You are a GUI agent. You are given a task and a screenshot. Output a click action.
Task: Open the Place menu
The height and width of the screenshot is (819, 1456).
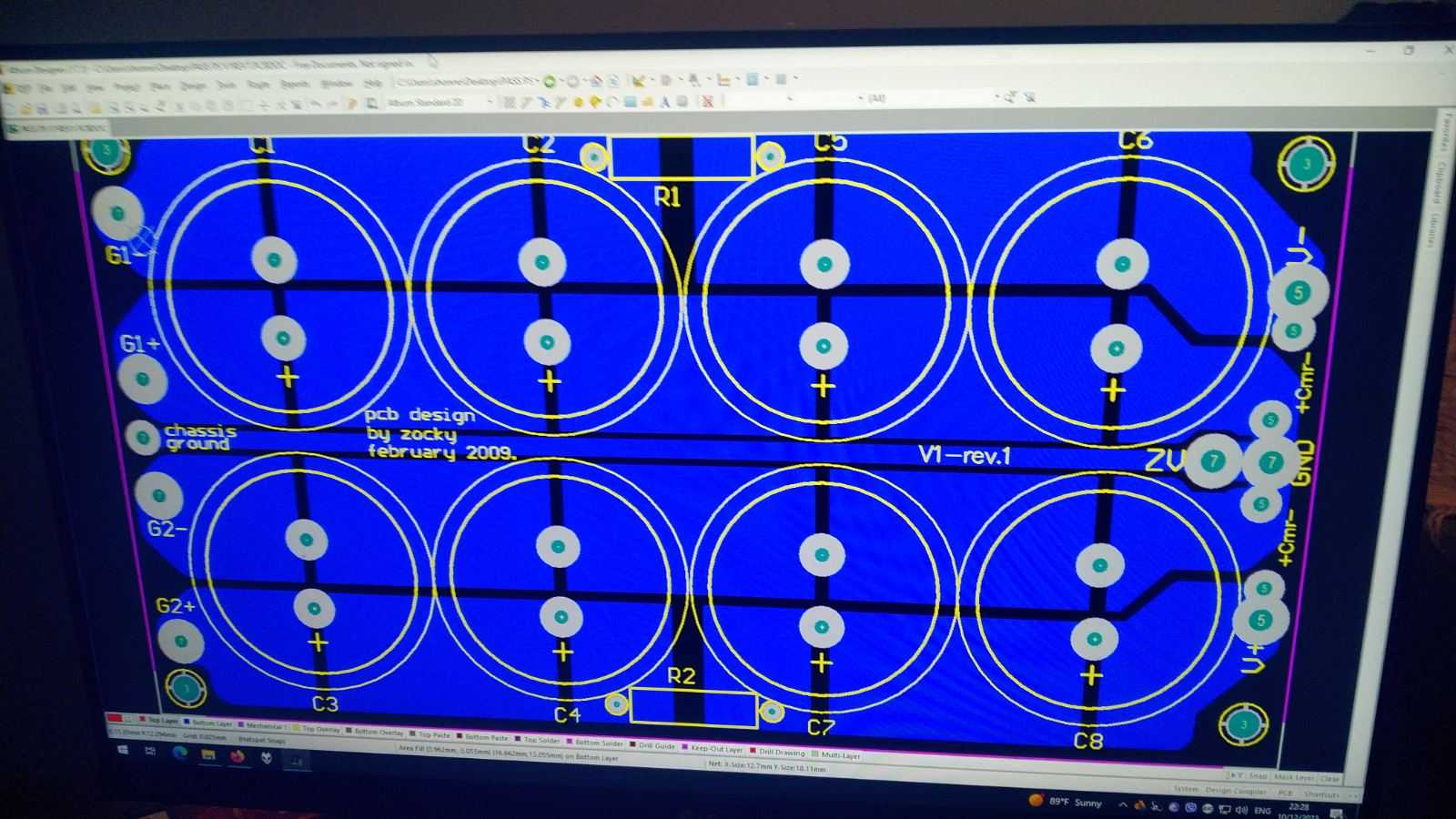click(x=160, y=86)
